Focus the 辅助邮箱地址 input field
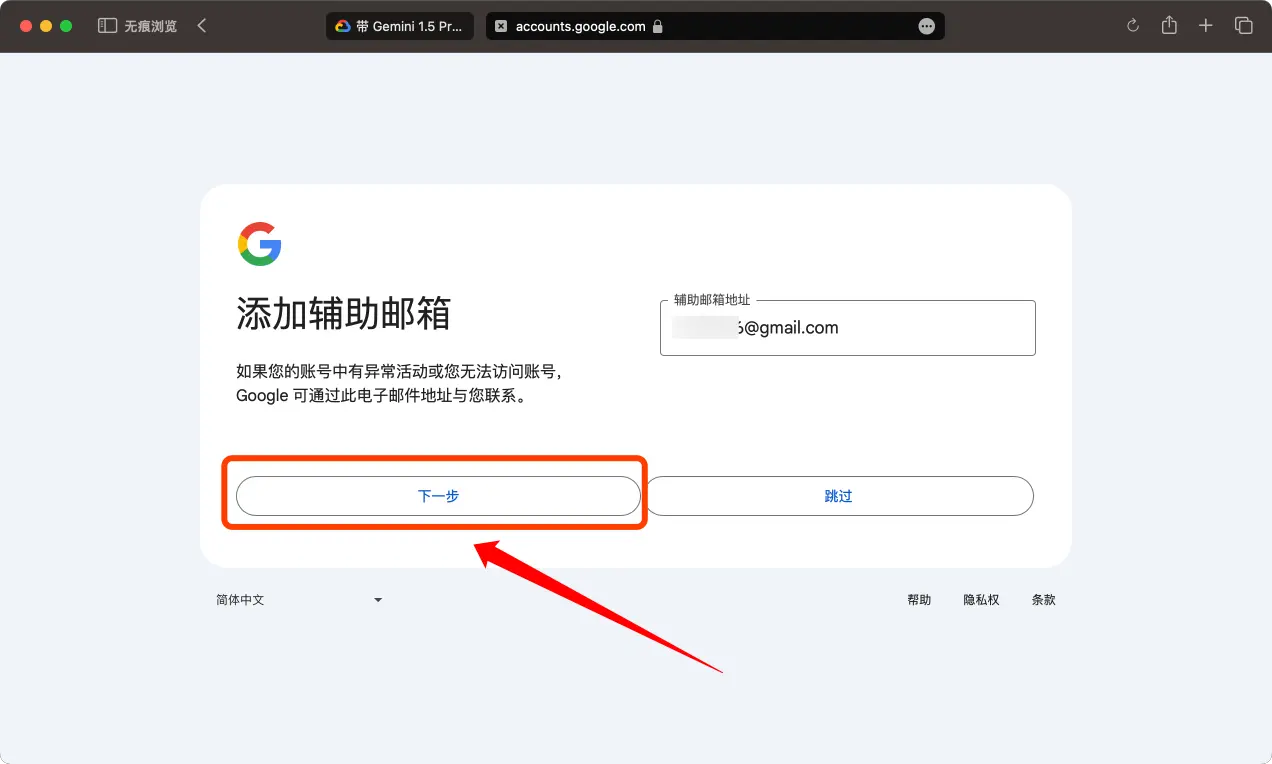This screenshot has width=1272, height=764. coord(848,328)
